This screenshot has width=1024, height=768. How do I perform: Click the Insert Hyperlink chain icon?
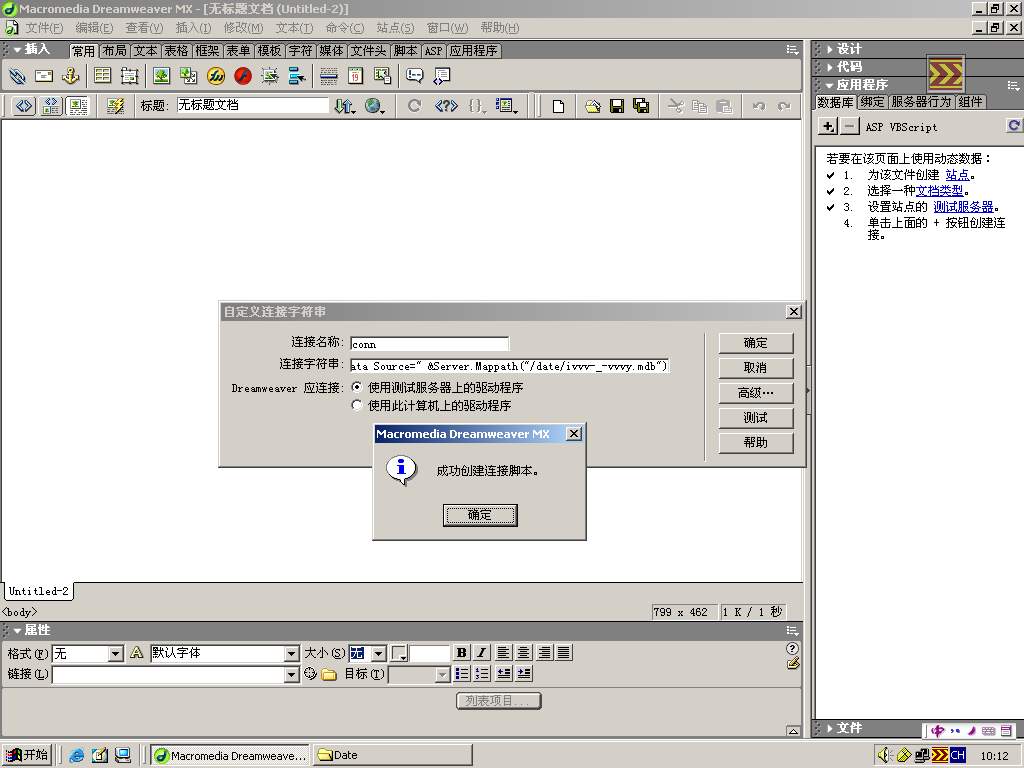click(x=17, y=76)
